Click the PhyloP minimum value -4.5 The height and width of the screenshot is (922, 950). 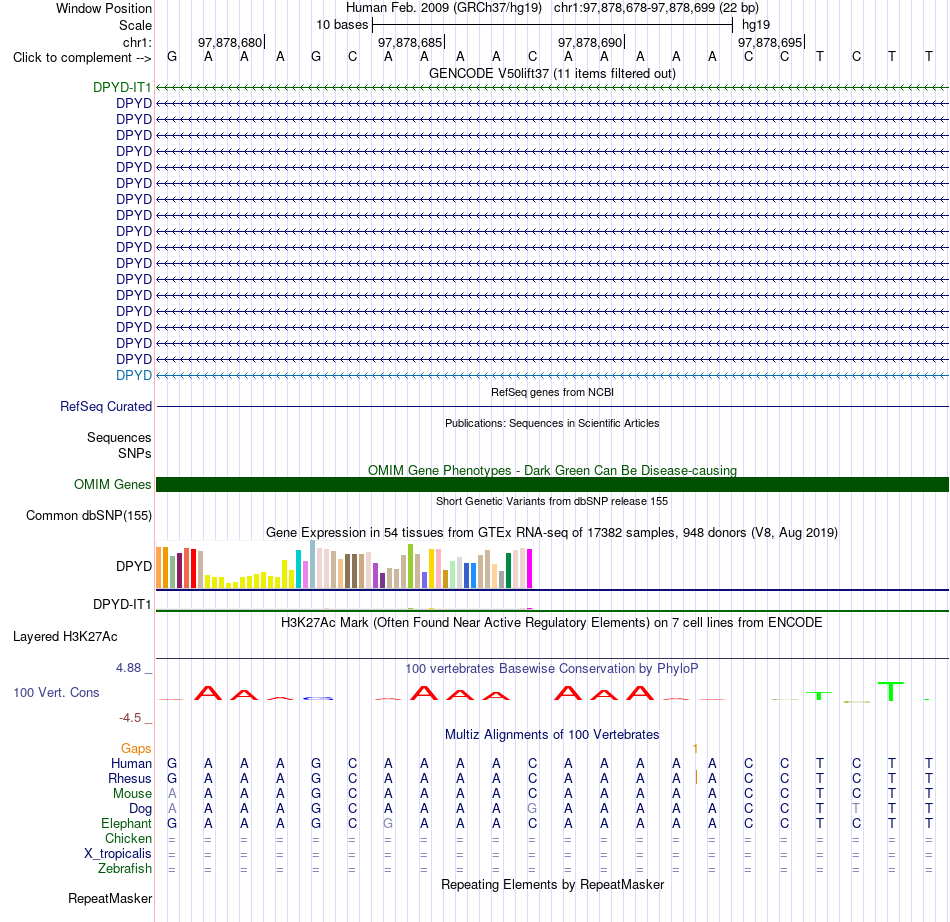130,718
